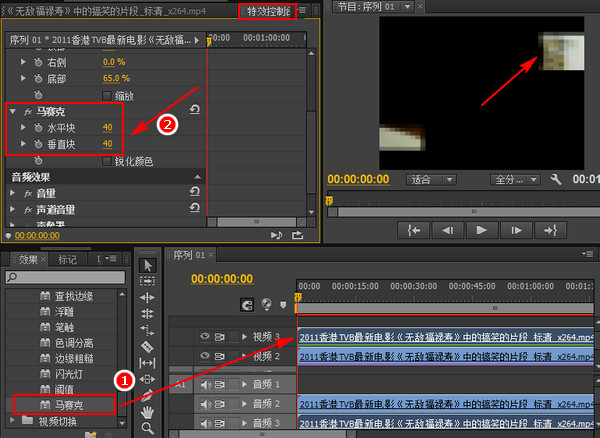Expand the 垂直块 property
Viewport: 600px width, 438px height.
click(23, 143)
